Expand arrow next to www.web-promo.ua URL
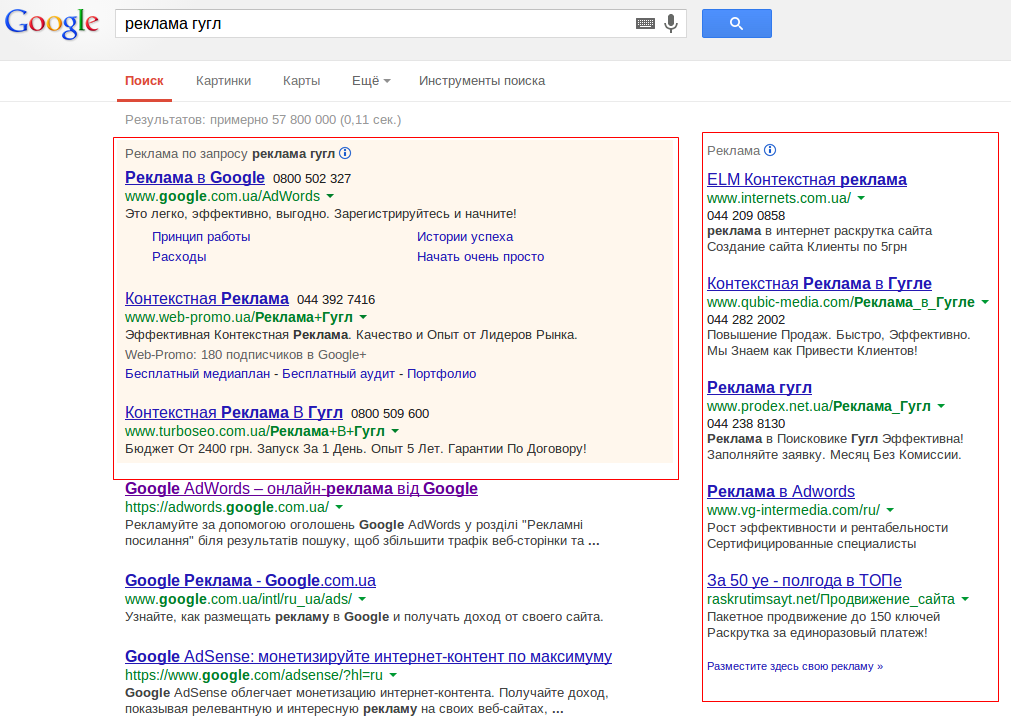Viewport: 1011px width, 728px height. 363,317
